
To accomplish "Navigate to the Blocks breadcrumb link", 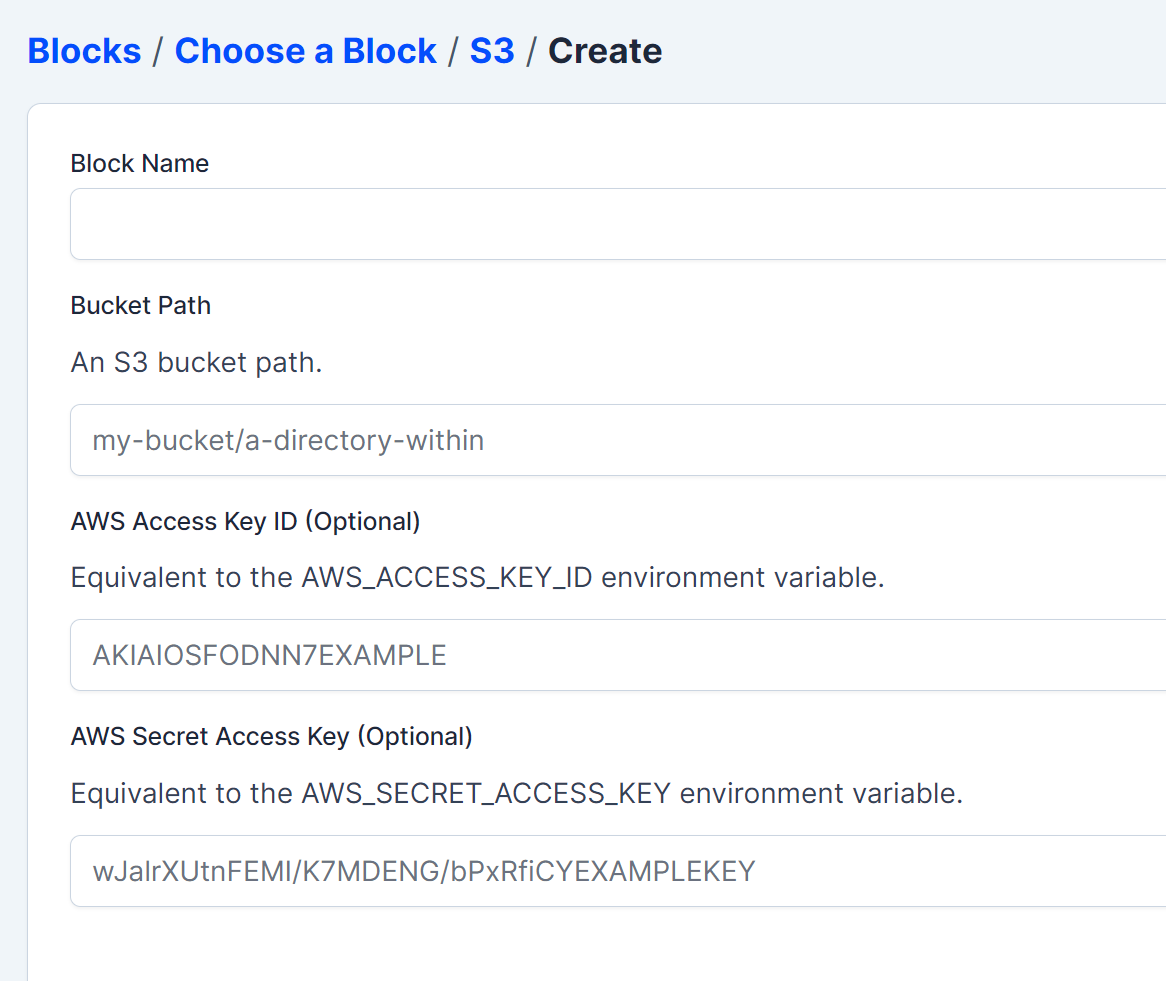I will point(84,51).
